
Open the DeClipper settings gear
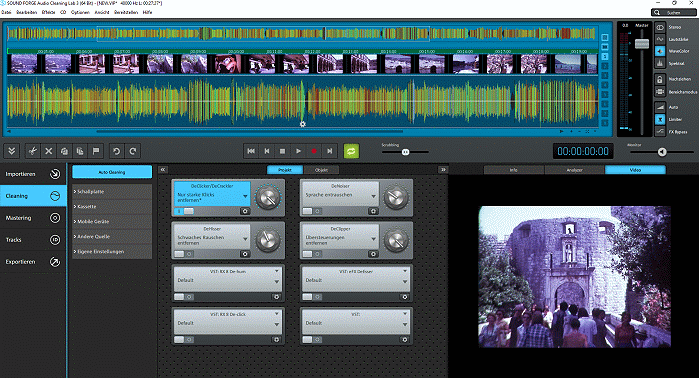(x=373, y=254)
